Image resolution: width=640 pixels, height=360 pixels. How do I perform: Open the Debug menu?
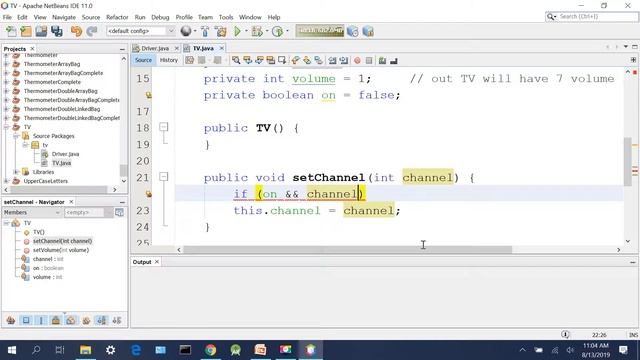(160, 17)
